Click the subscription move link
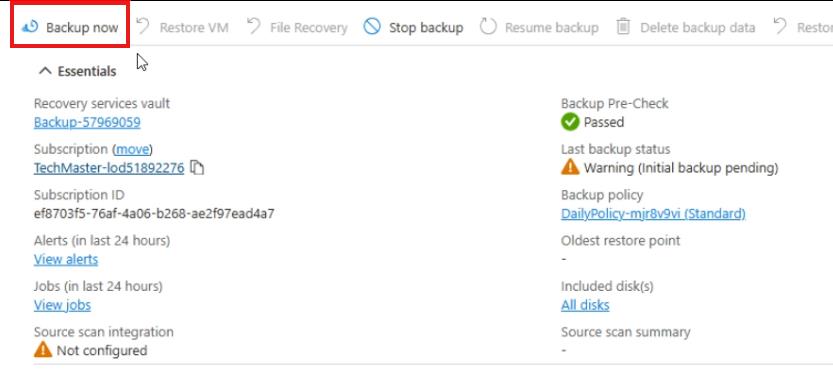The width and height of the screenshot is (833, 371). [x=133, y=149]
